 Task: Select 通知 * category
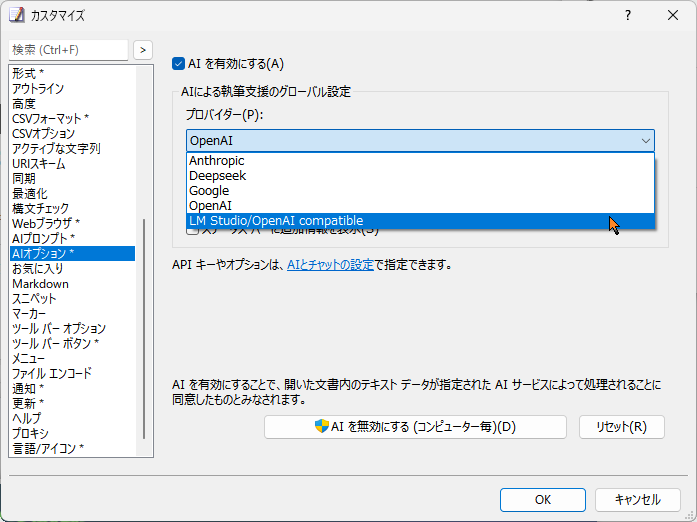tap(72, 389)
